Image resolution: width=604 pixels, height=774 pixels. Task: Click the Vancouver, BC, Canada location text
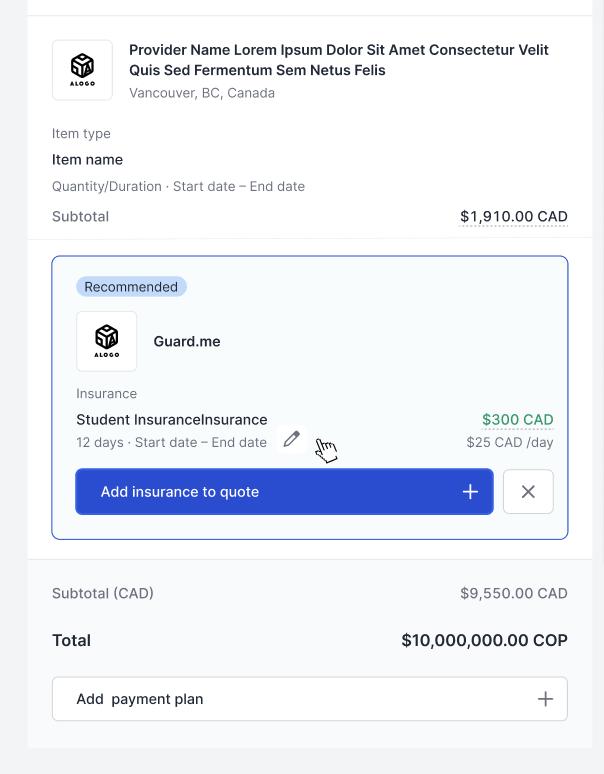click(202, 93)
